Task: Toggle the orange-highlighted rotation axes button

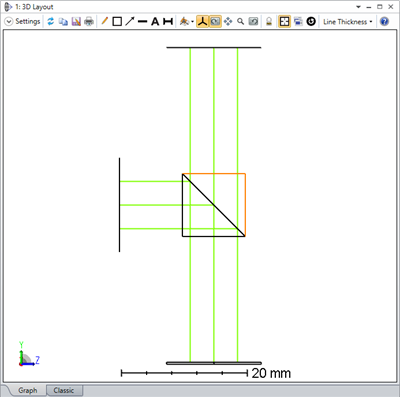Action: (x=202, y=22)
